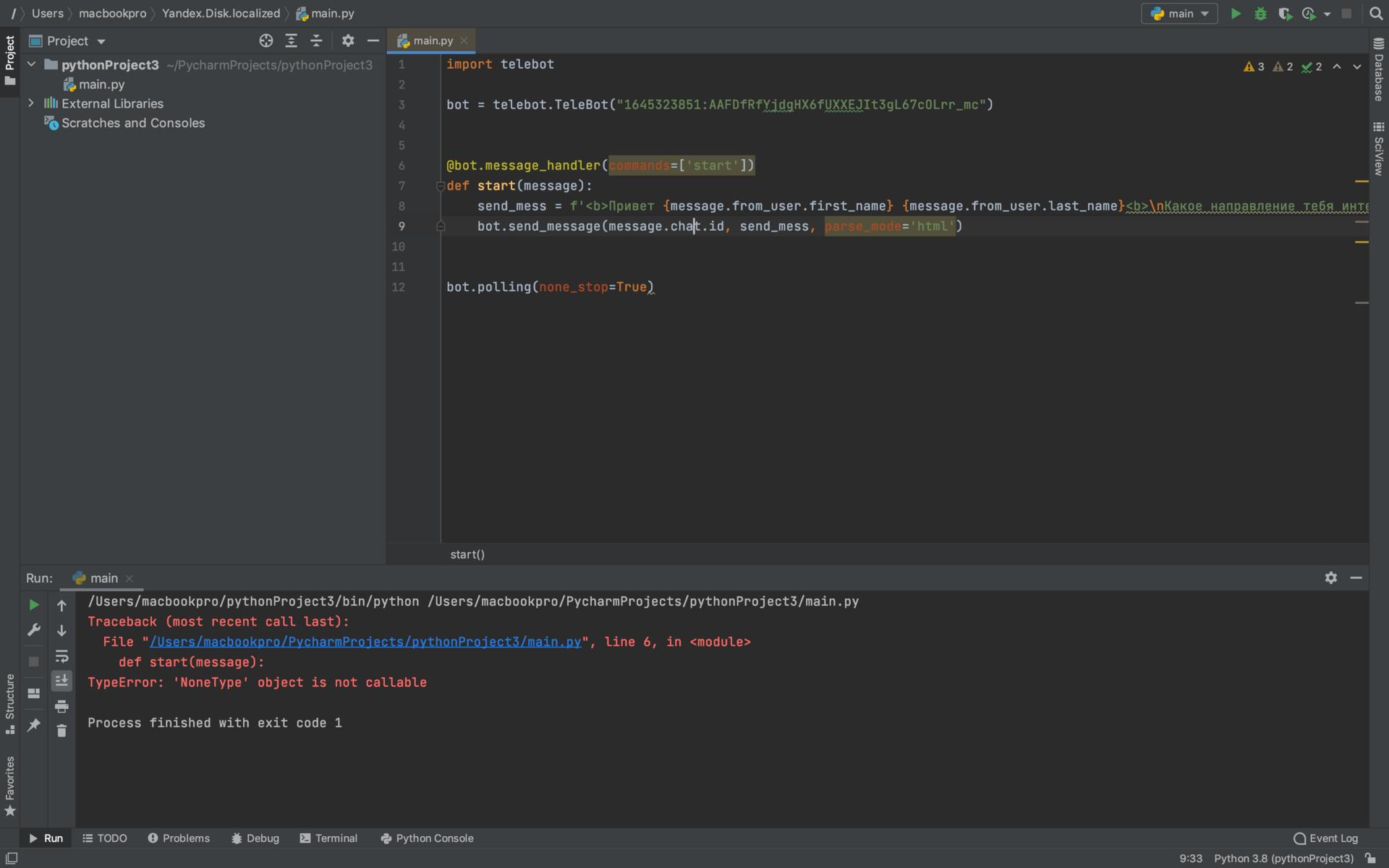1389x868 pixels.
Task: Collapse all items in Project panel
Action: (x=316, y=41)
